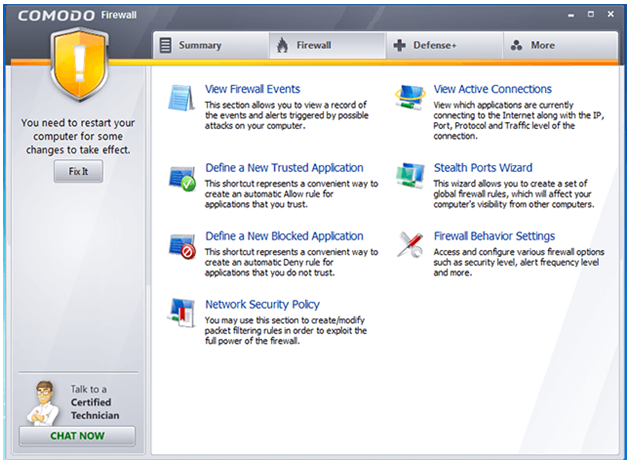Image resolution: width=632 pixels, height=465 pixels.
Task: Click the View Firewall Events notepad icon
Action: [181, 99]
